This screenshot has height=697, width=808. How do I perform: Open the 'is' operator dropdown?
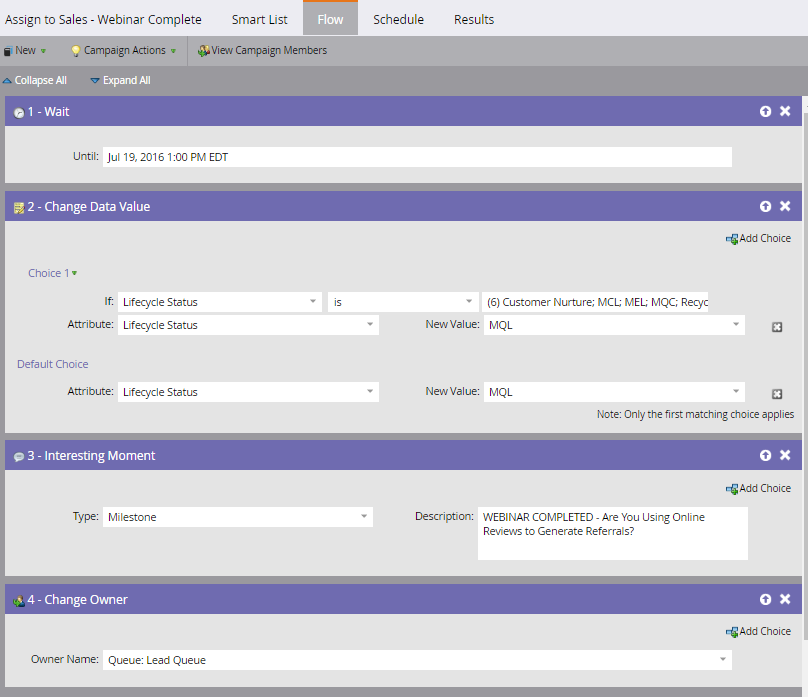click(x=402, y=302)
